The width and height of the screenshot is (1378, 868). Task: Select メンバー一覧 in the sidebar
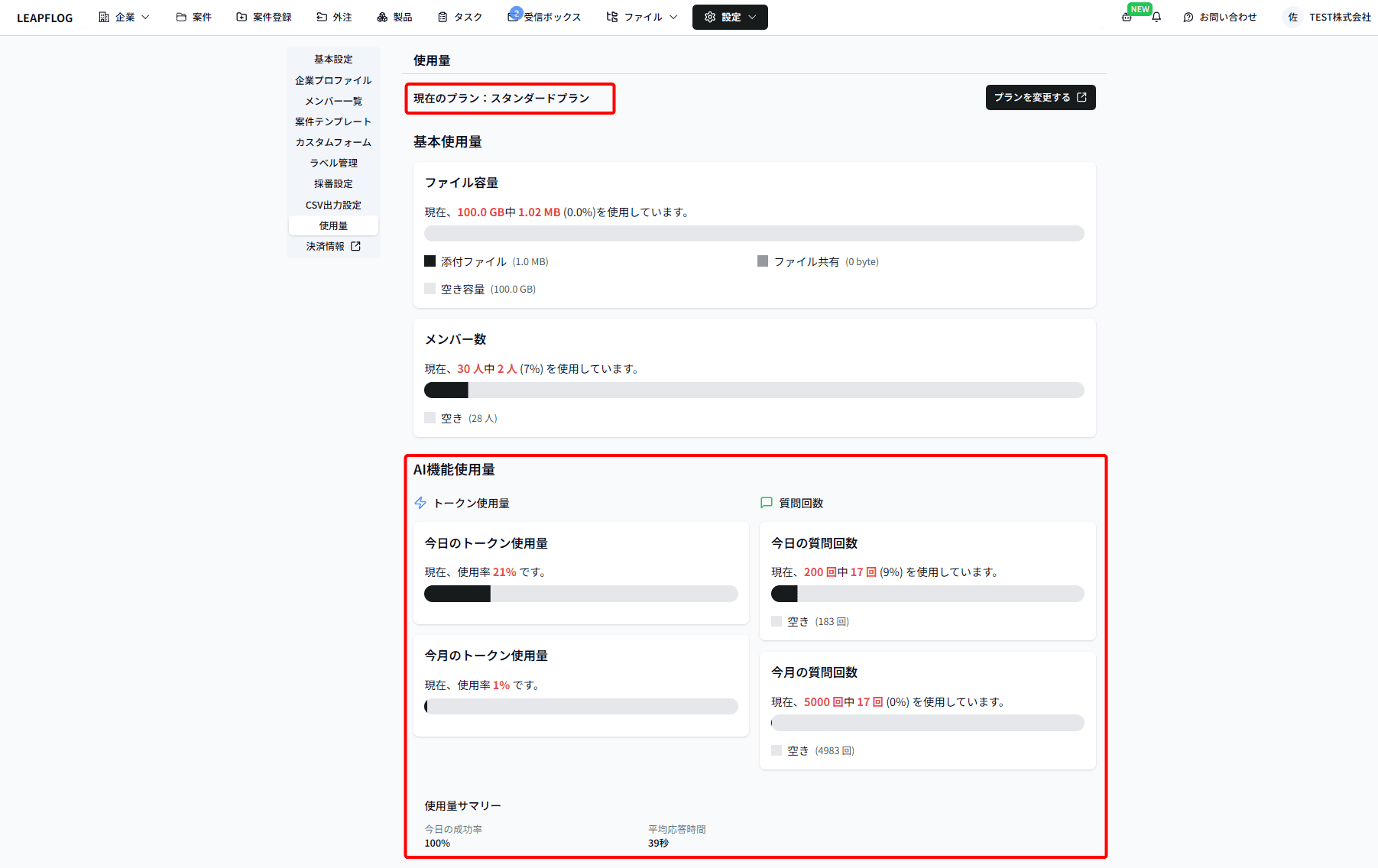click(x=333, y=100)
